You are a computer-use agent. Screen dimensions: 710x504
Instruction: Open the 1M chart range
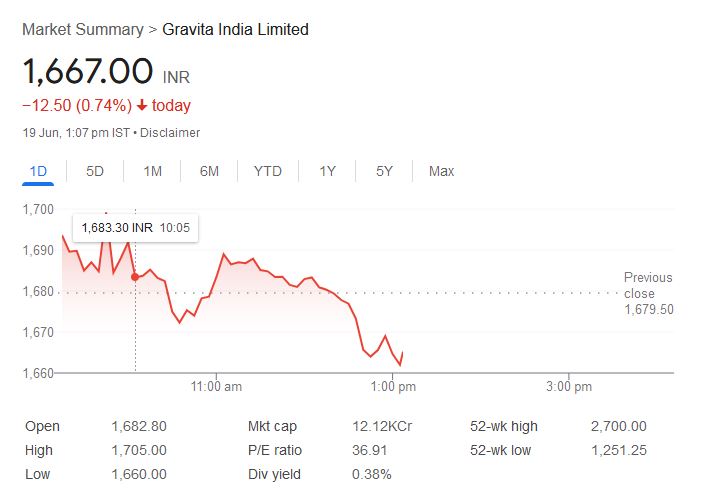pyautogui.click(x=152, y=171)
